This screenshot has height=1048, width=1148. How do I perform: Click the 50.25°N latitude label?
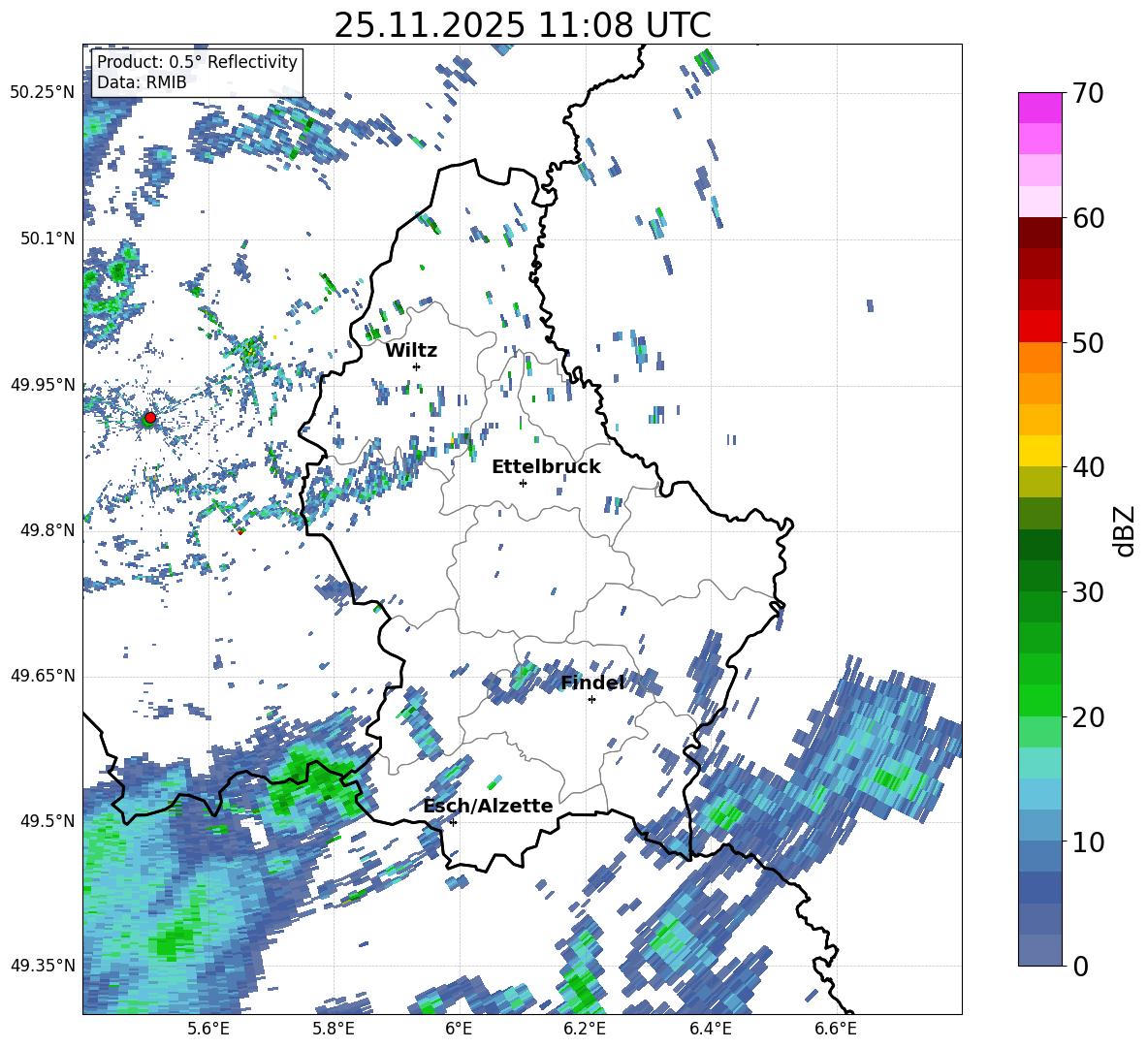point(43,93)
